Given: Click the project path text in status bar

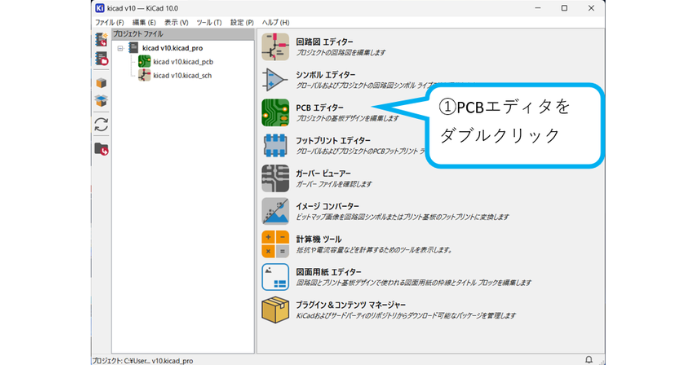Looking at the screenshot, I should 143,361.
